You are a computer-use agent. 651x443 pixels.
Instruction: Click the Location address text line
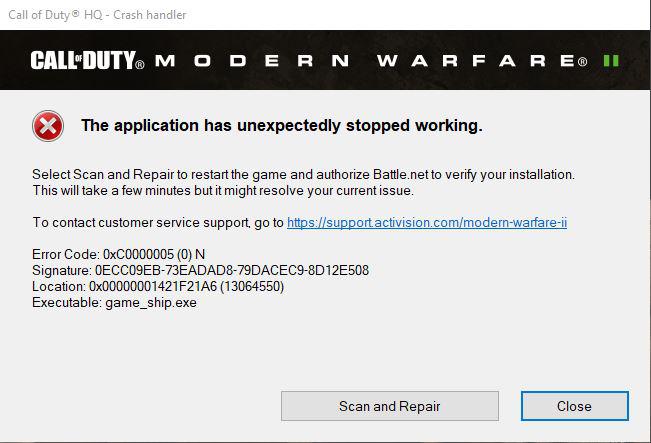pyautogui.click(x=158, y=286)
